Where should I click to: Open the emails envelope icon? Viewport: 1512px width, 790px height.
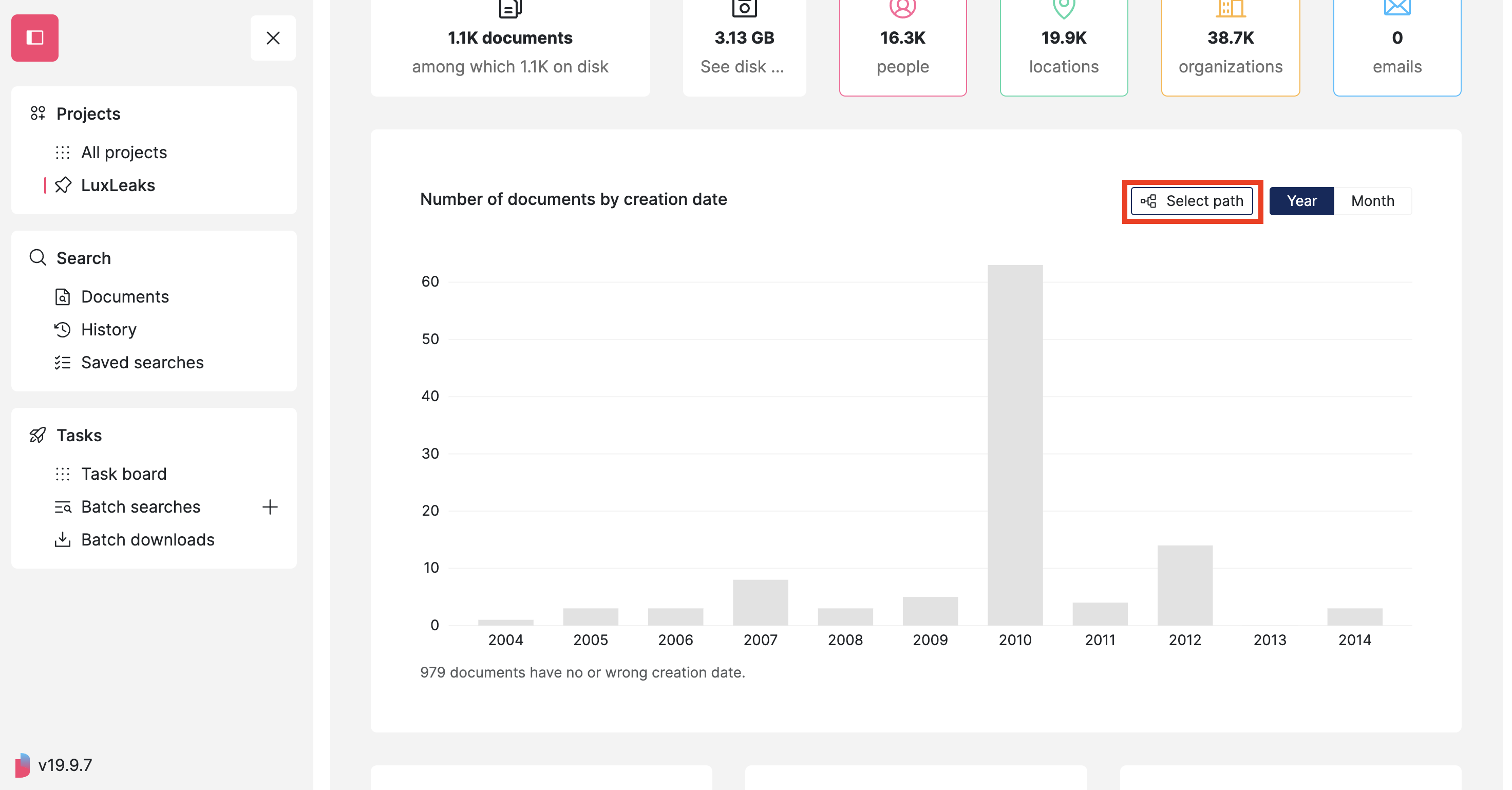[1396, 7]
